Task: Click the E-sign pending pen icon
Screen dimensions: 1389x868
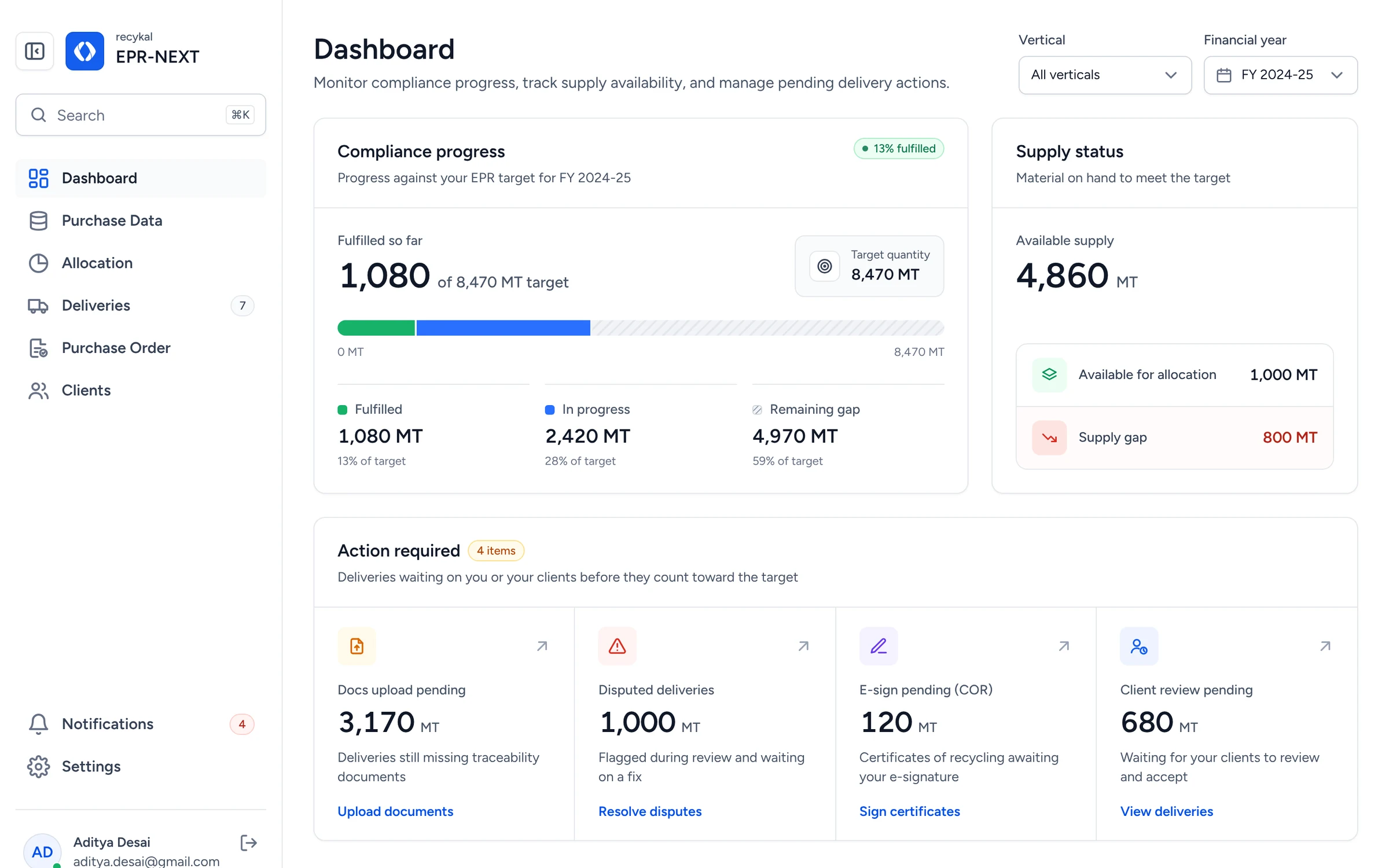Action: [878, 646]
